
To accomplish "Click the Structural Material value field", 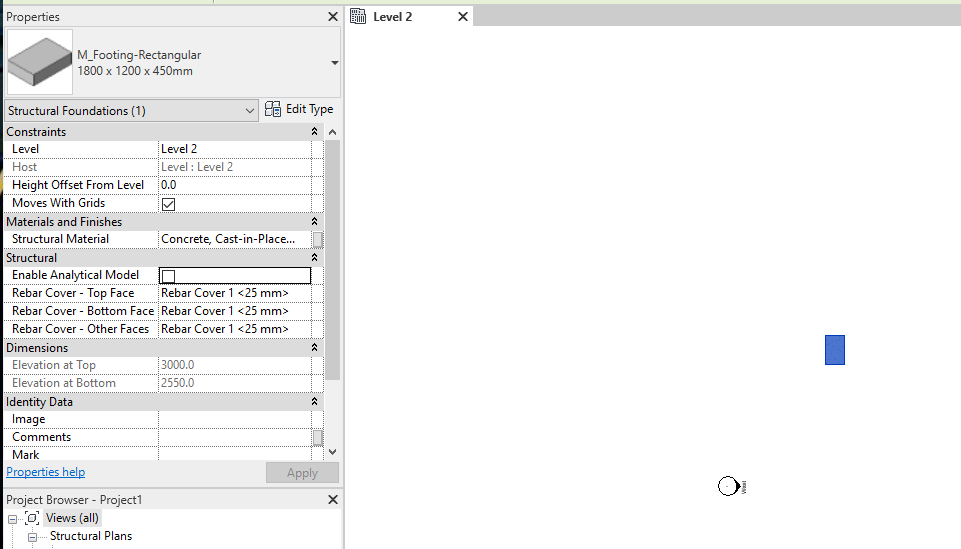I will point(235,239).
